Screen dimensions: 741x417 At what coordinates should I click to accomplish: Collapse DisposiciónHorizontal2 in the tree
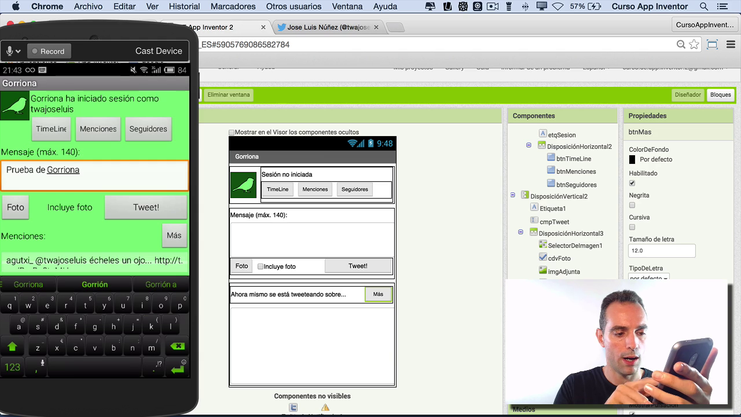click(x=529, y=145)
